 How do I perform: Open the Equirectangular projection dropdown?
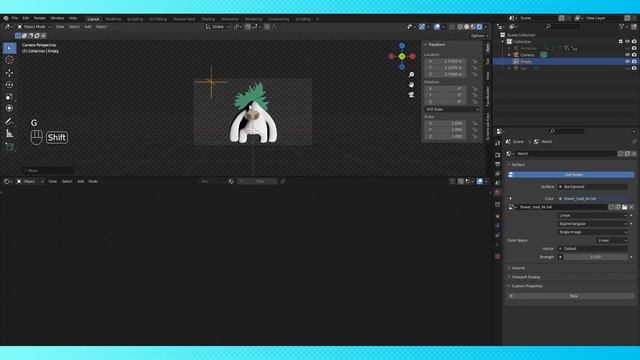592,224
